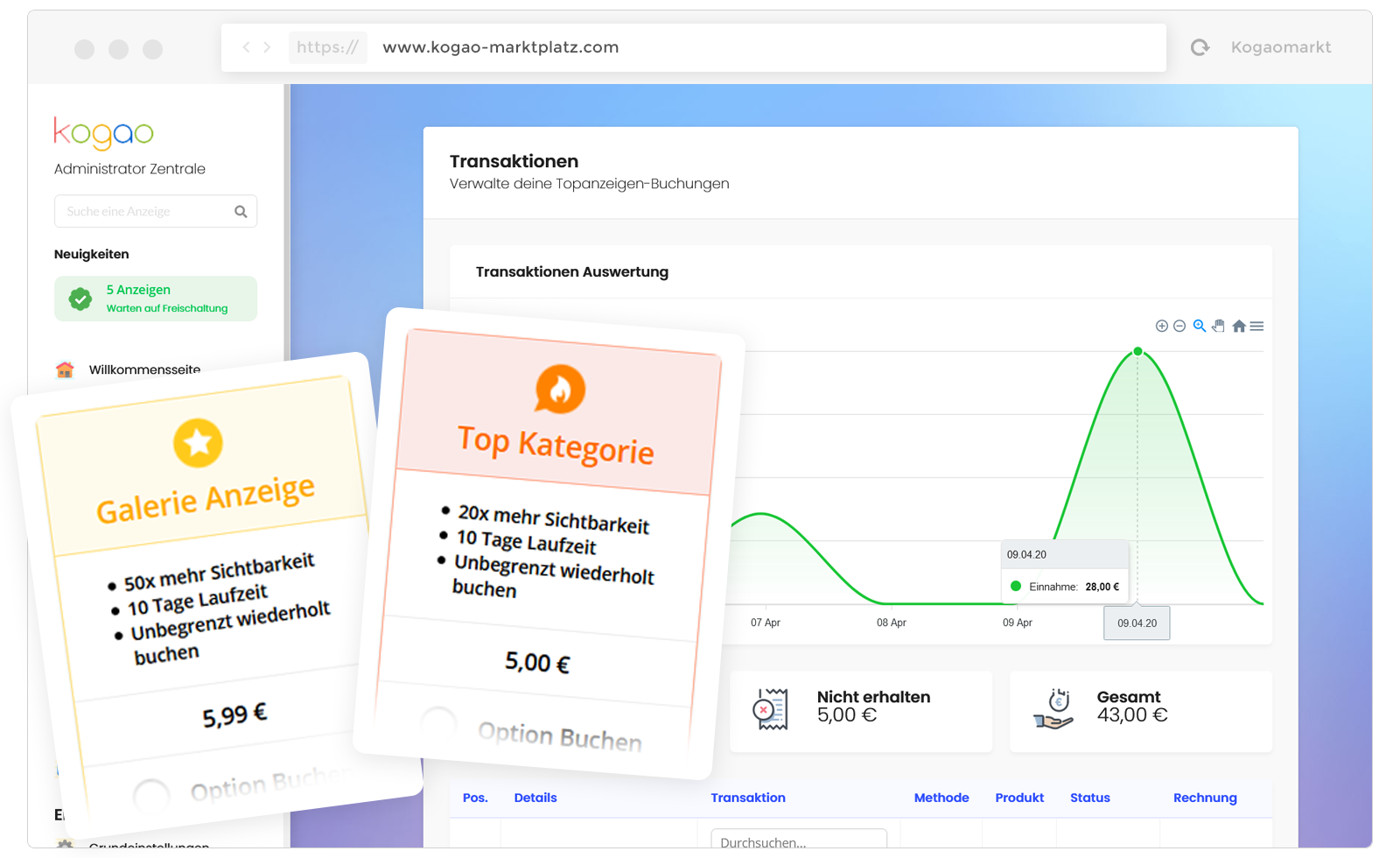
Task: Click the browser forward arrow
Action: click(267, 47)
